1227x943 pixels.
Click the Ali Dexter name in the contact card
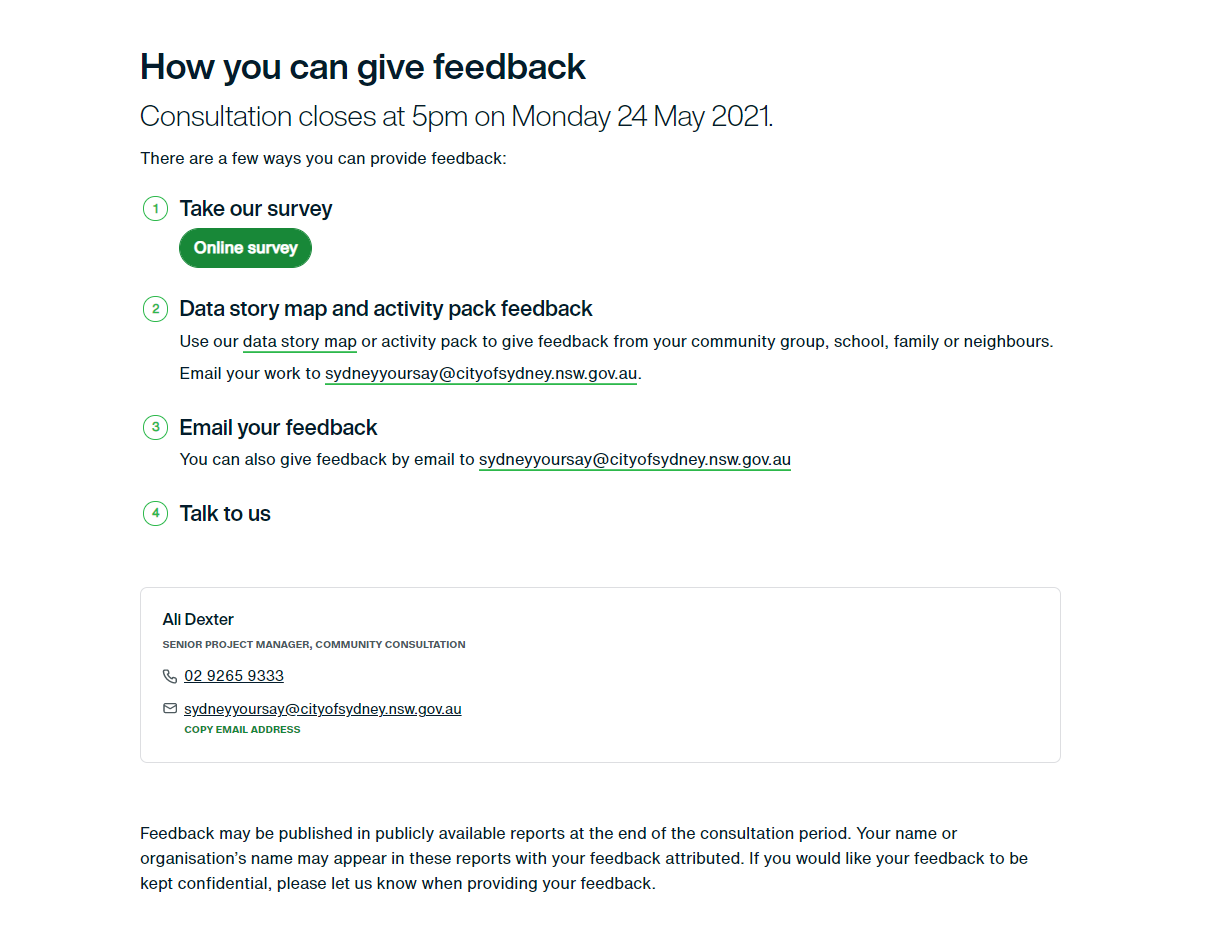point(198,620)
